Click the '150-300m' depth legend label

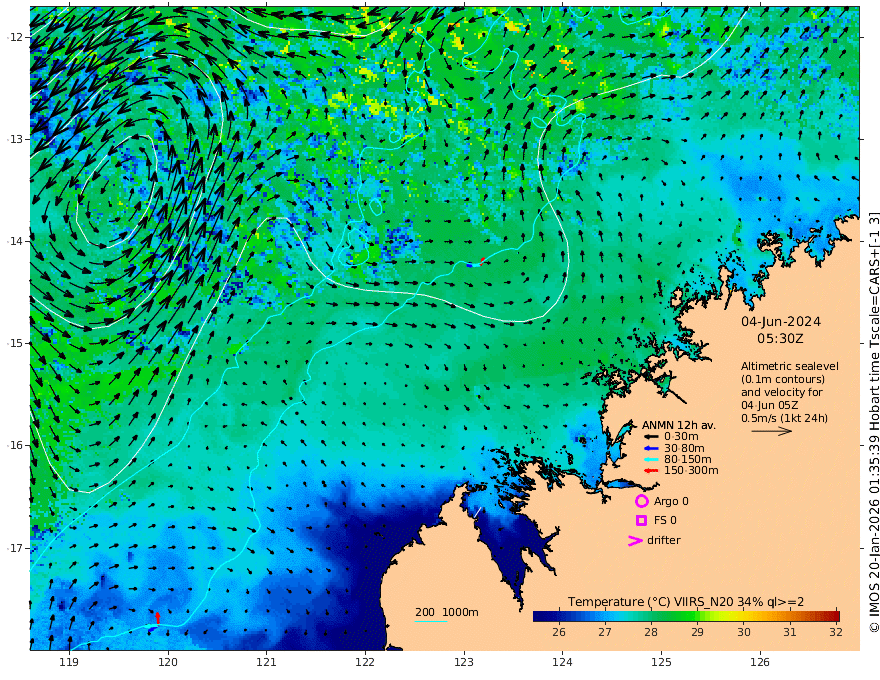[691, 471]
